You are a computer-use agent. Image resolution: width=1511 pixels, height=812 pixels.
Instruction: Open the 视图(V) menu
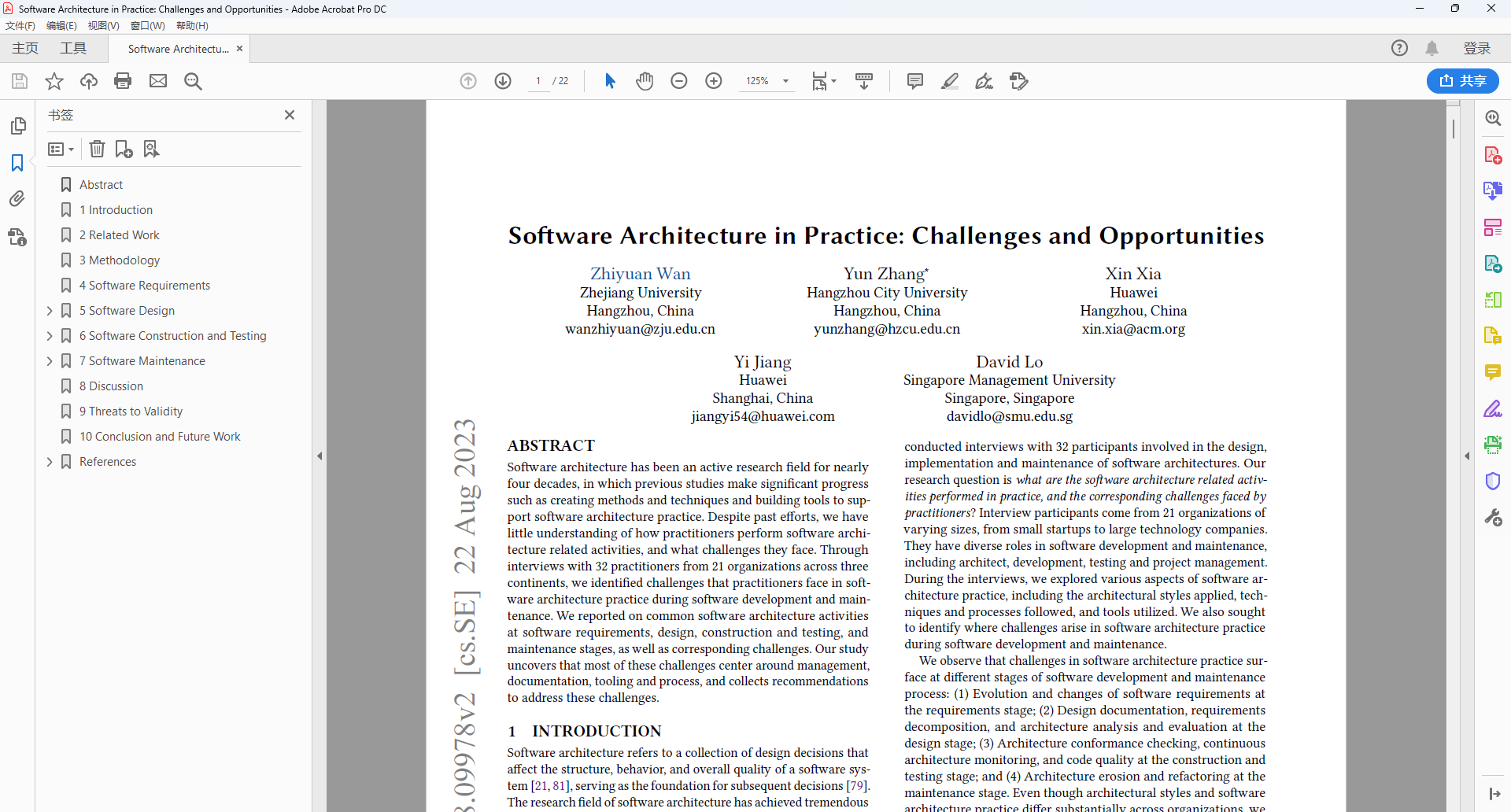tap(104, 26)
